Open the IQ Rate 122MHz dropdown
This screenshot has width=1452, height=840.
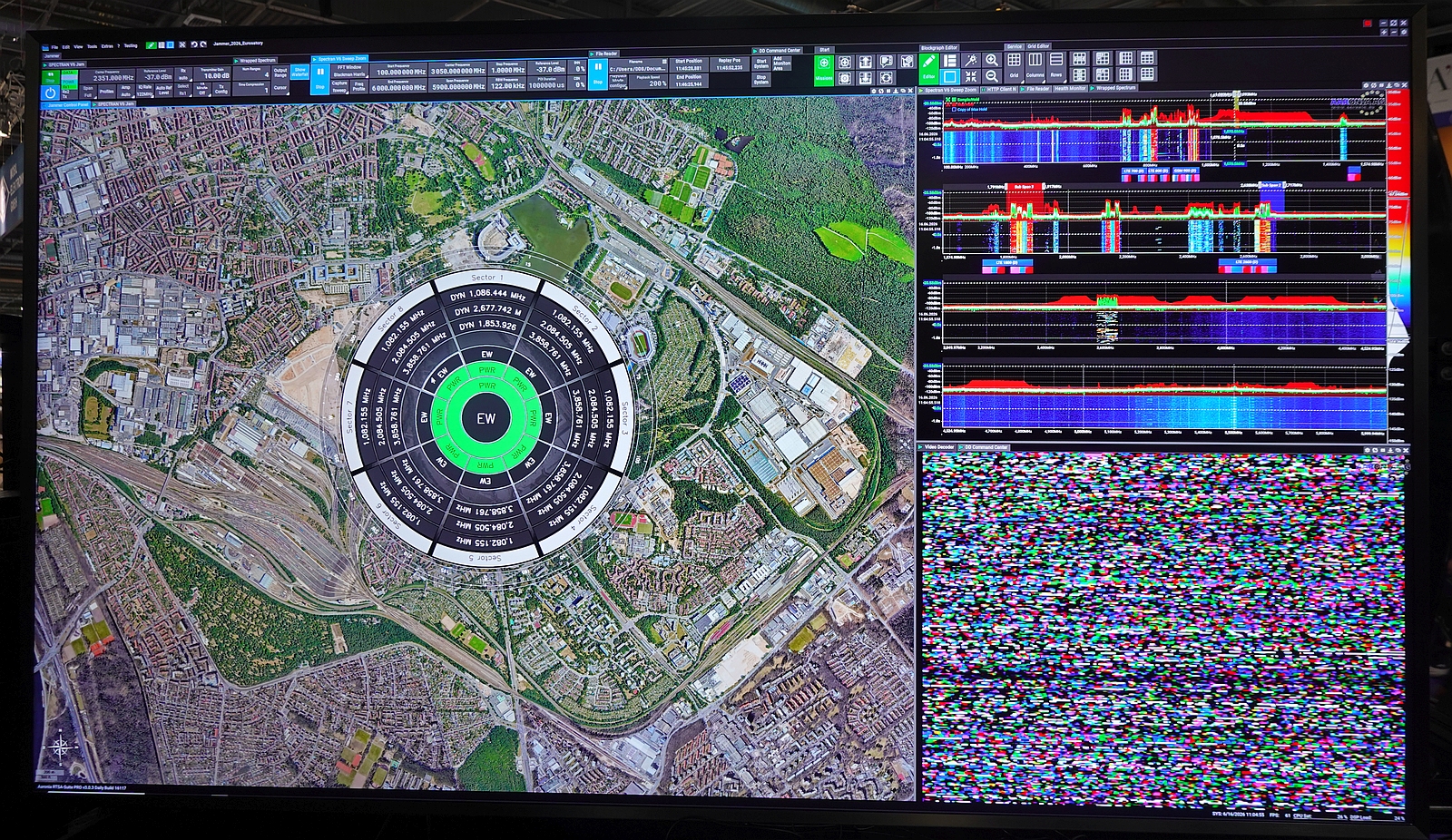tap(144, 92)
